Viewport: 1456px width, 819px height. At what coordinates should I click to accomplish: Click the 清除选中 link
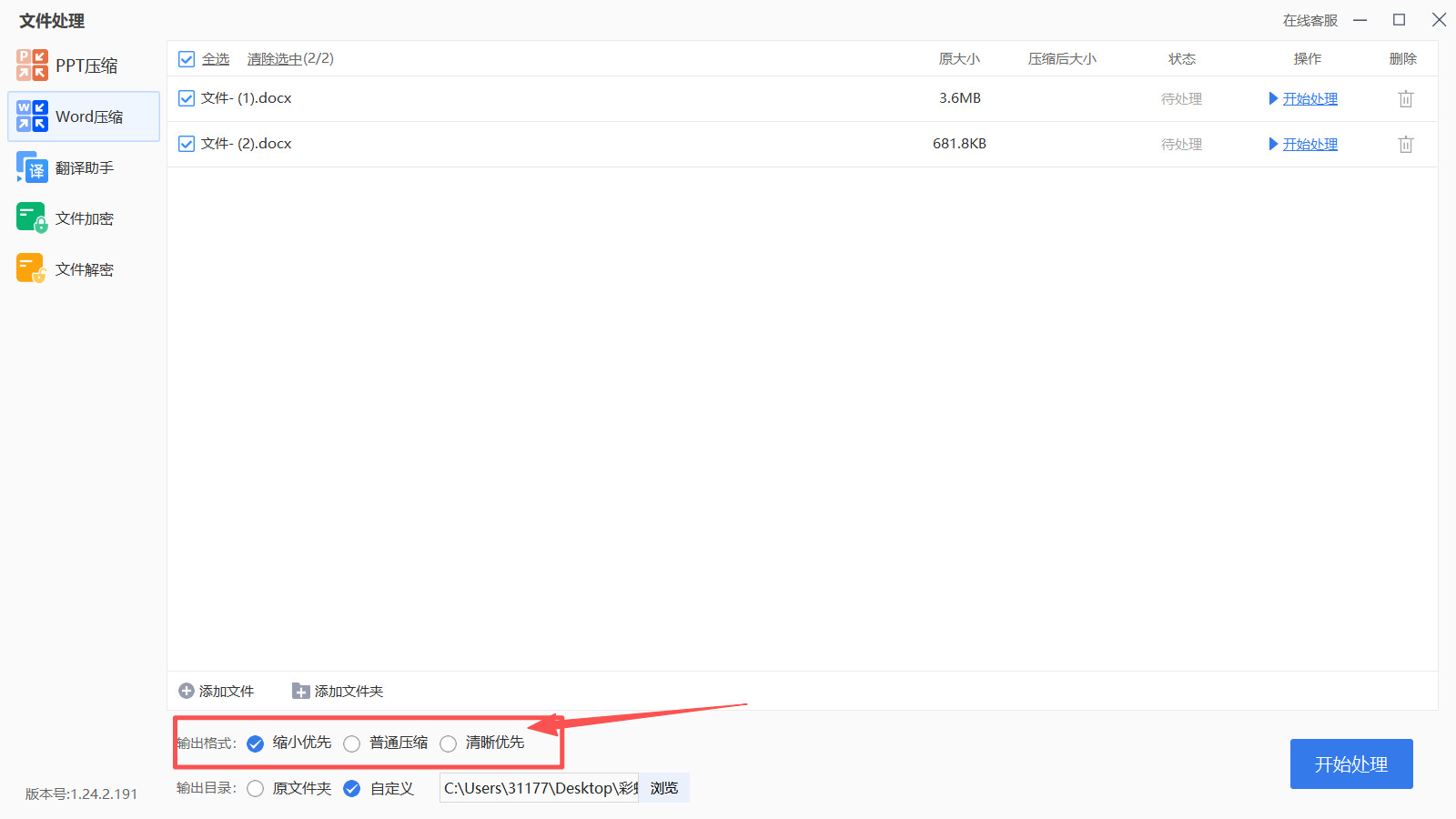pyautogui.click(x=275, y=59)
